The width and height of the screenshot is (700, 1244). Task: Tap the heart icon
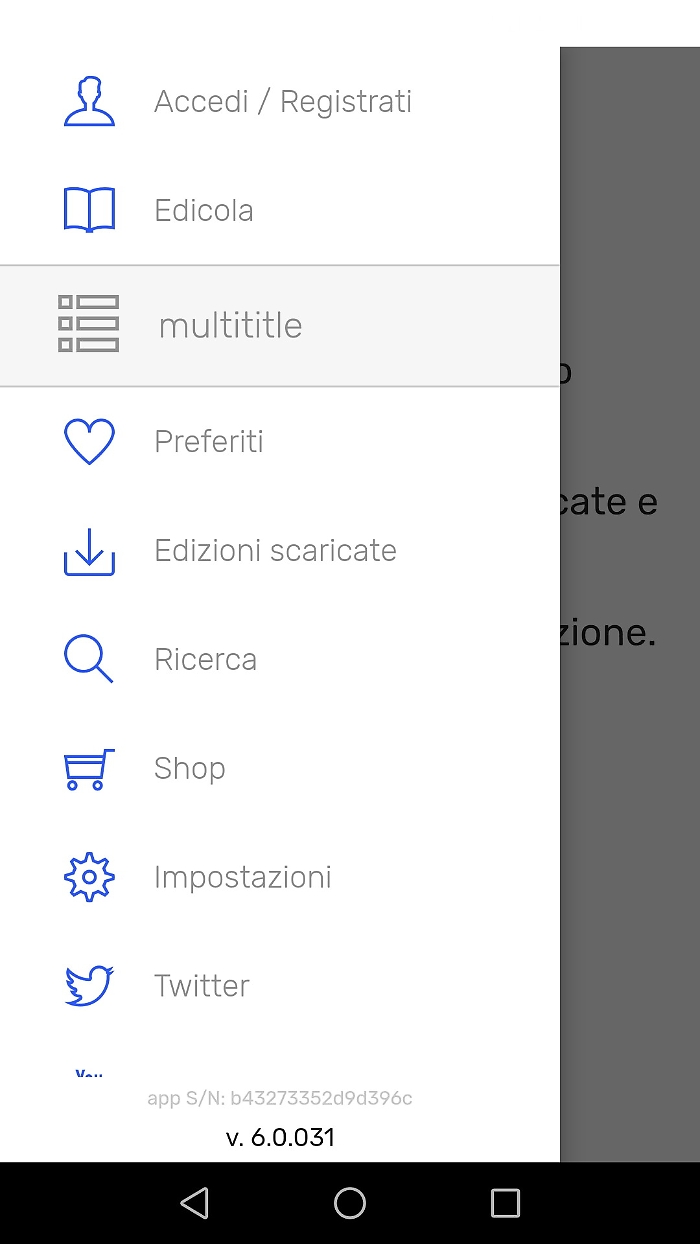pyautogui.click(x=89, y=441)
